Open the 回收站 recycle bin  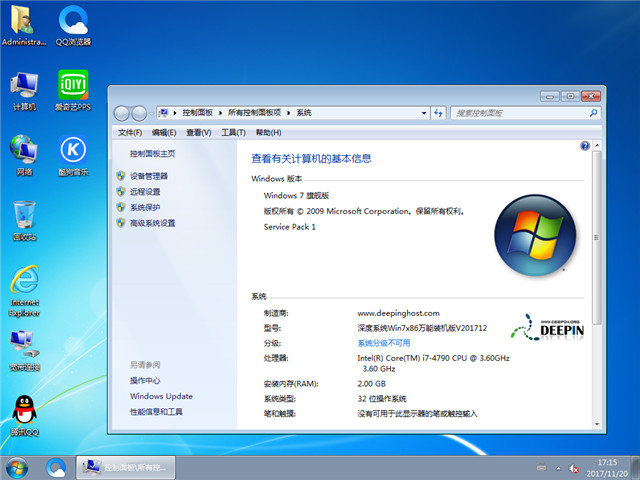click(24, 220)
